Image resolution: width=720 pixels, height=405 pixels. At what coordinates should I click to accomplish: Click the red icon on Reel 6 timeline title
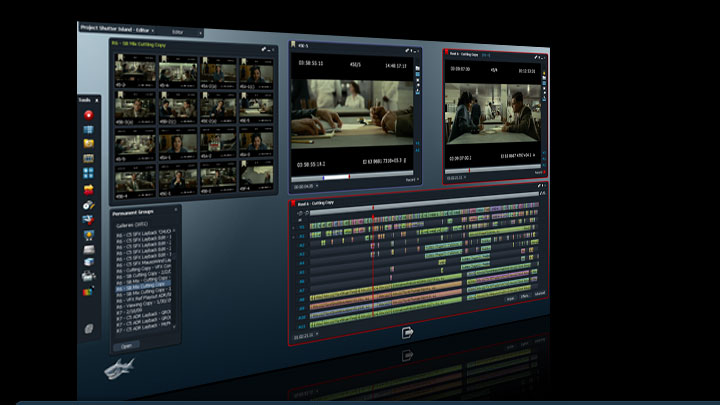292,202
